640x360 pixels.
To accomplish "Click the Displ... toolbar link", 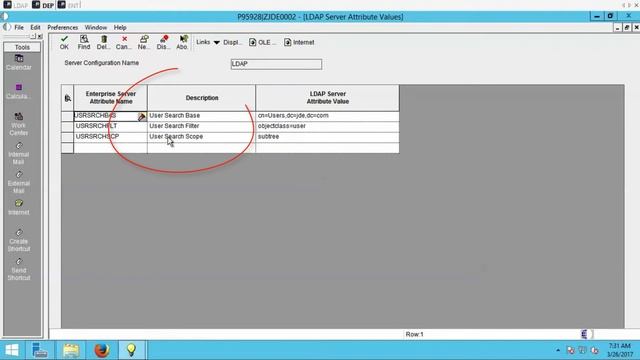I will tap(232, 42).
